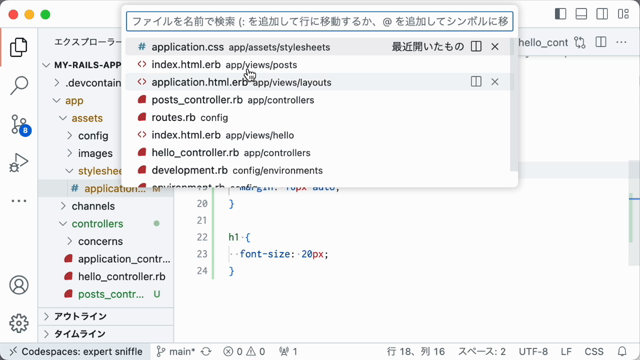Viewport: 640px width, 360px height.
Task: Click CSS language mode in status bar
Action: pyautogui.click(x=594, y=351)
